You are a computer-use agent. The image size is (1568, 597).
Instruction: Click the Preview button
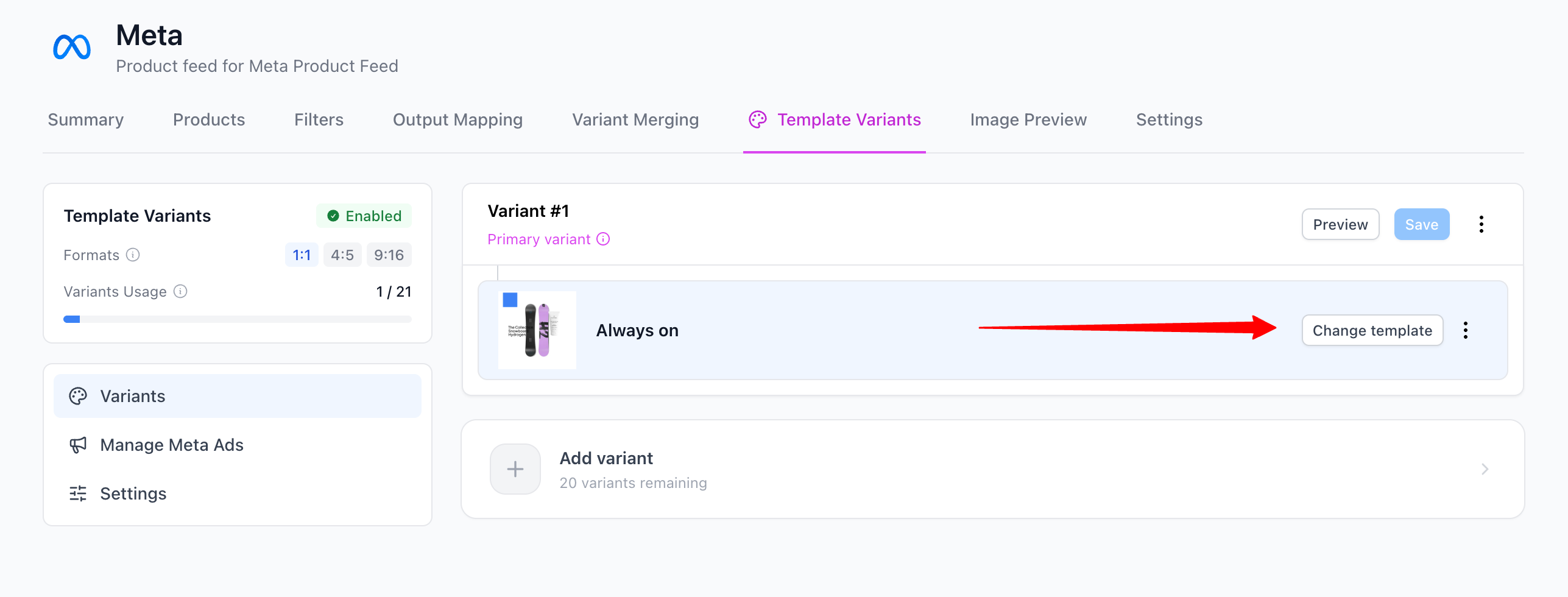point(1341,224)
